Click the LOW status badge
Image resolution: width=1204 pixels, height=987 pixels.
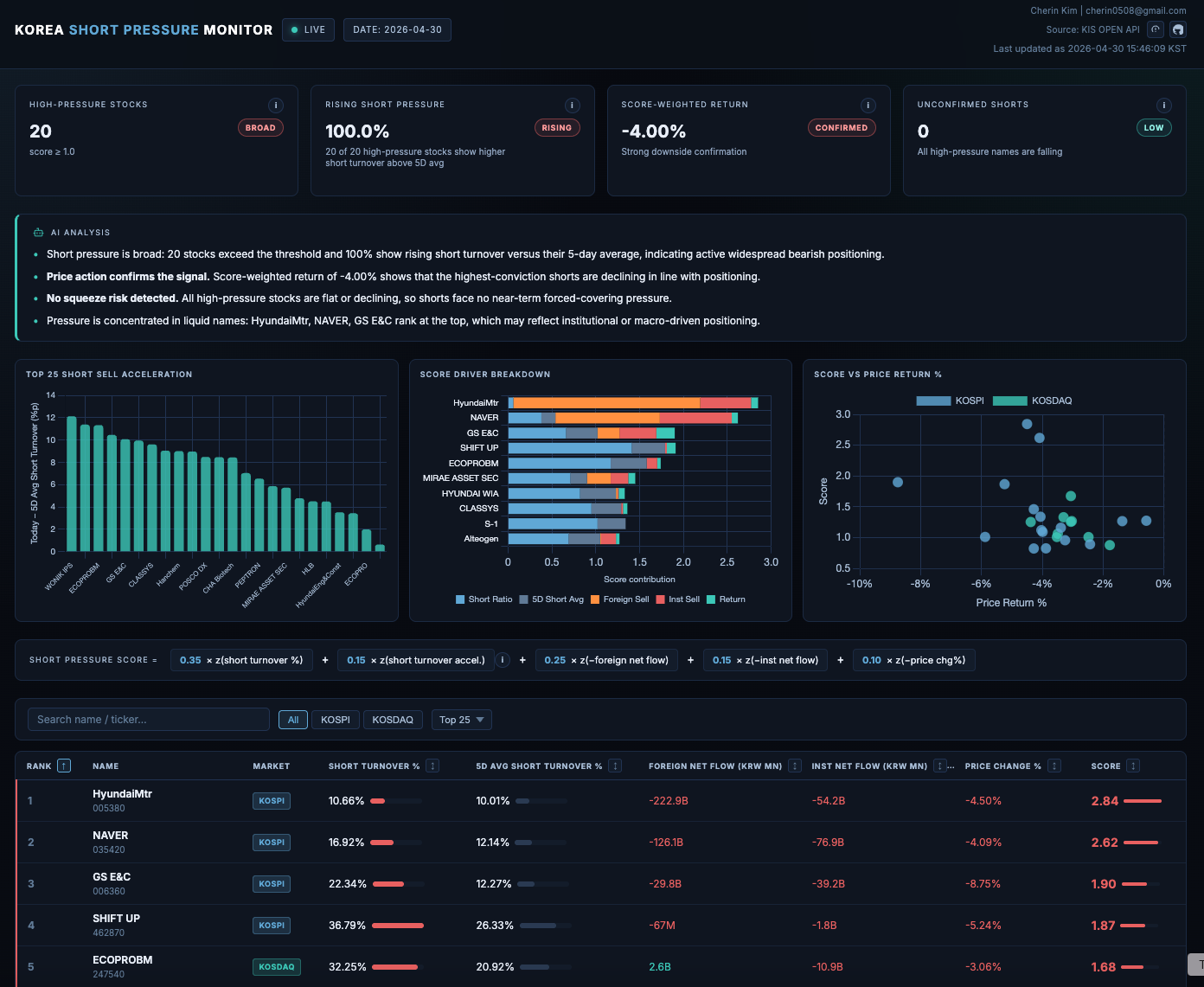1154,128
